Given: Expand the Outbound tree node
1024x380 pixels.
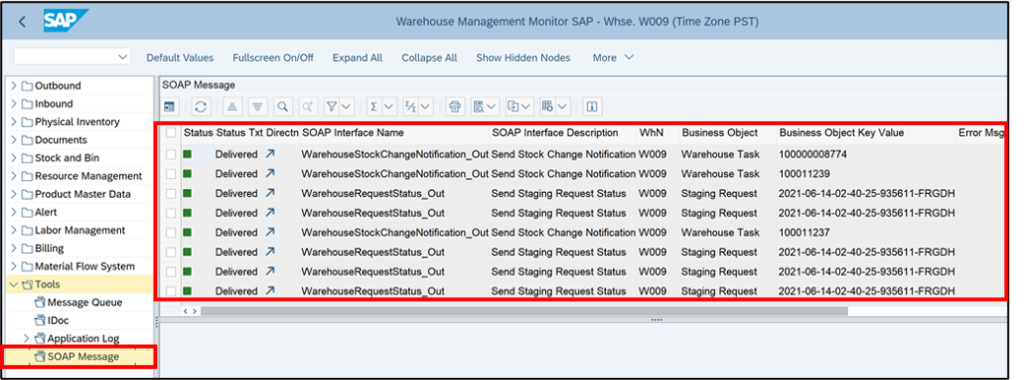Looking at the screenshot, I should pyautogui.click(x=14, y=86).
